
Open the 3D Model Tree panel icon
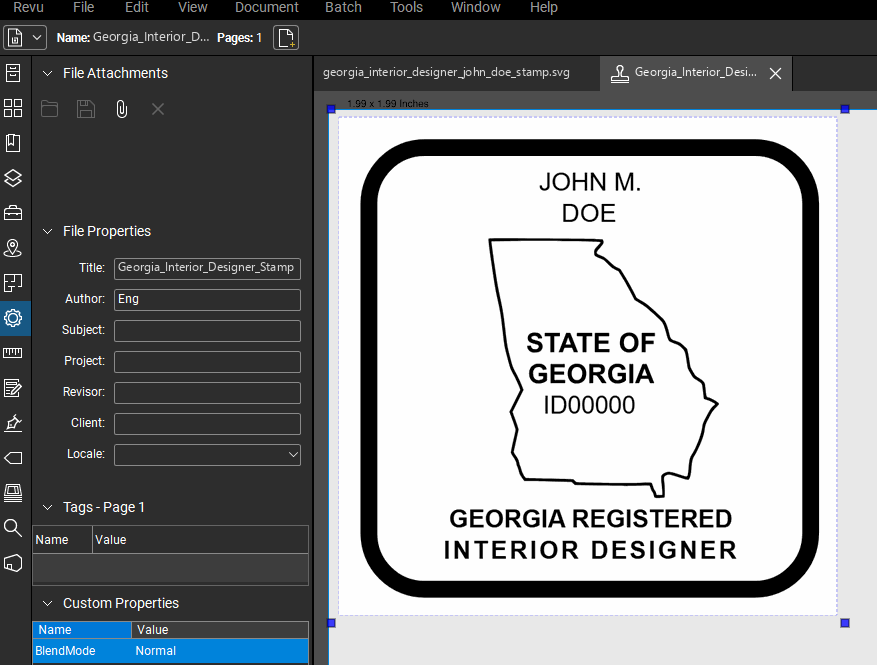click(x=13, y=563)
